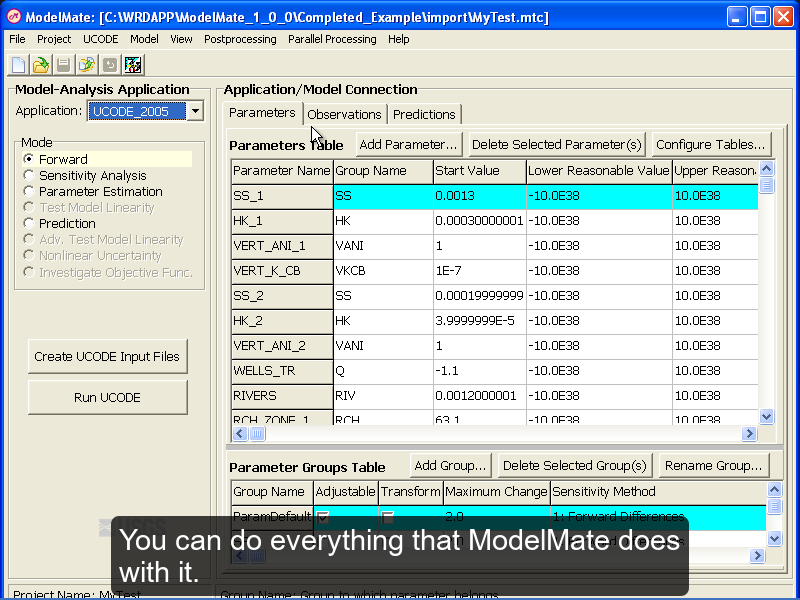The image size is (800, 600).
Task: Click the RIVERS parameter name cell
Action: [282, 396]
